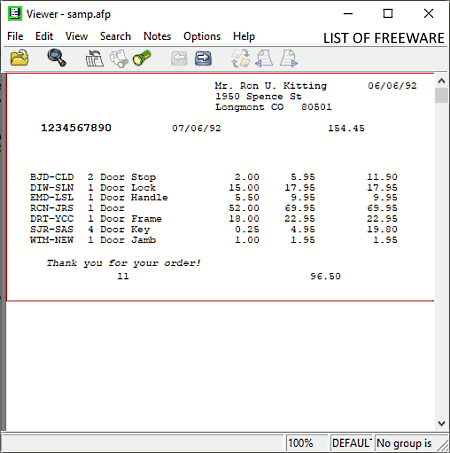
Task: Close the Viewer window
Action: [x=429, y=14]
